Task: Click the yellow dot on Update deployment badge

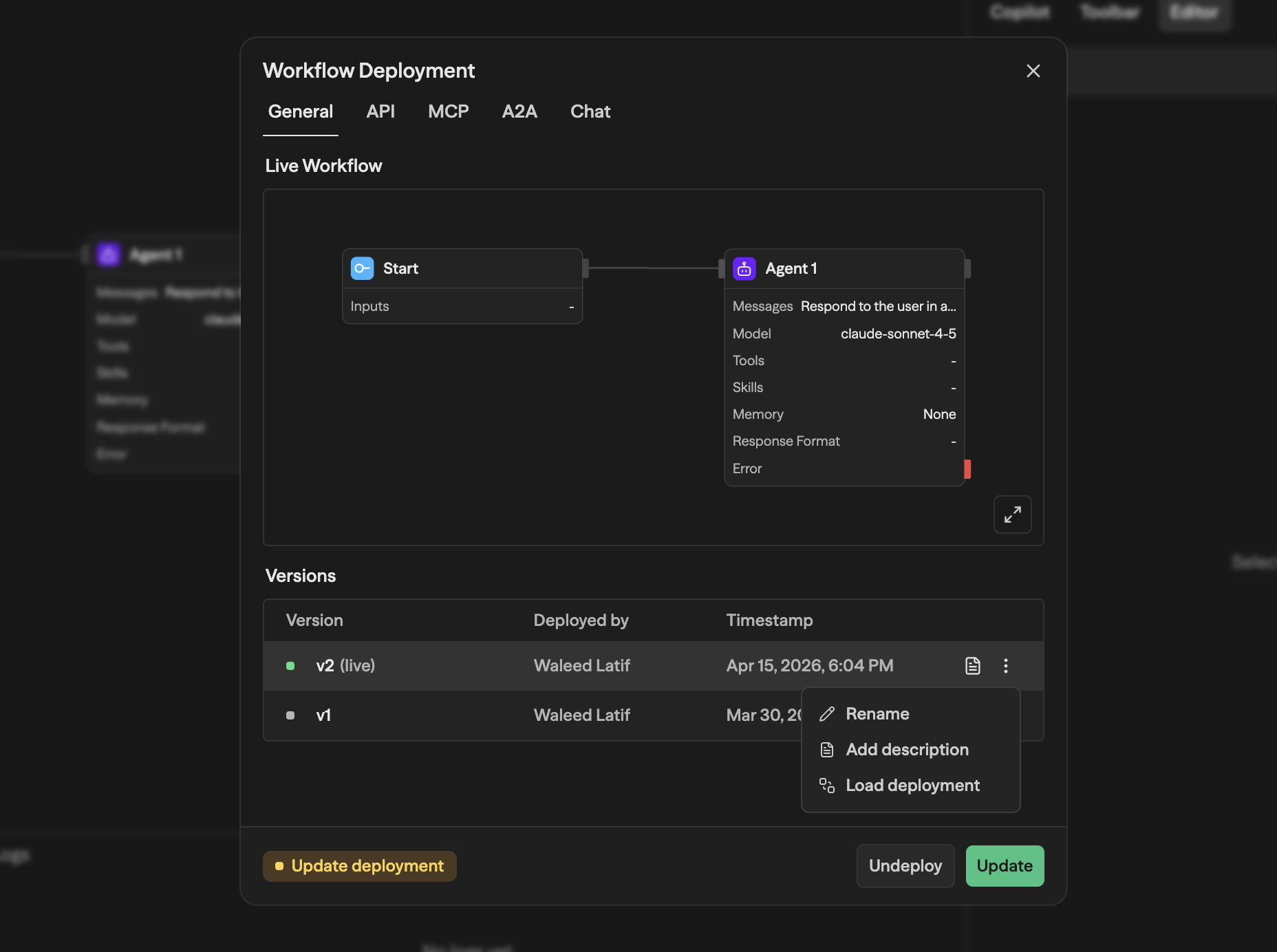Action: coord(279,866)
